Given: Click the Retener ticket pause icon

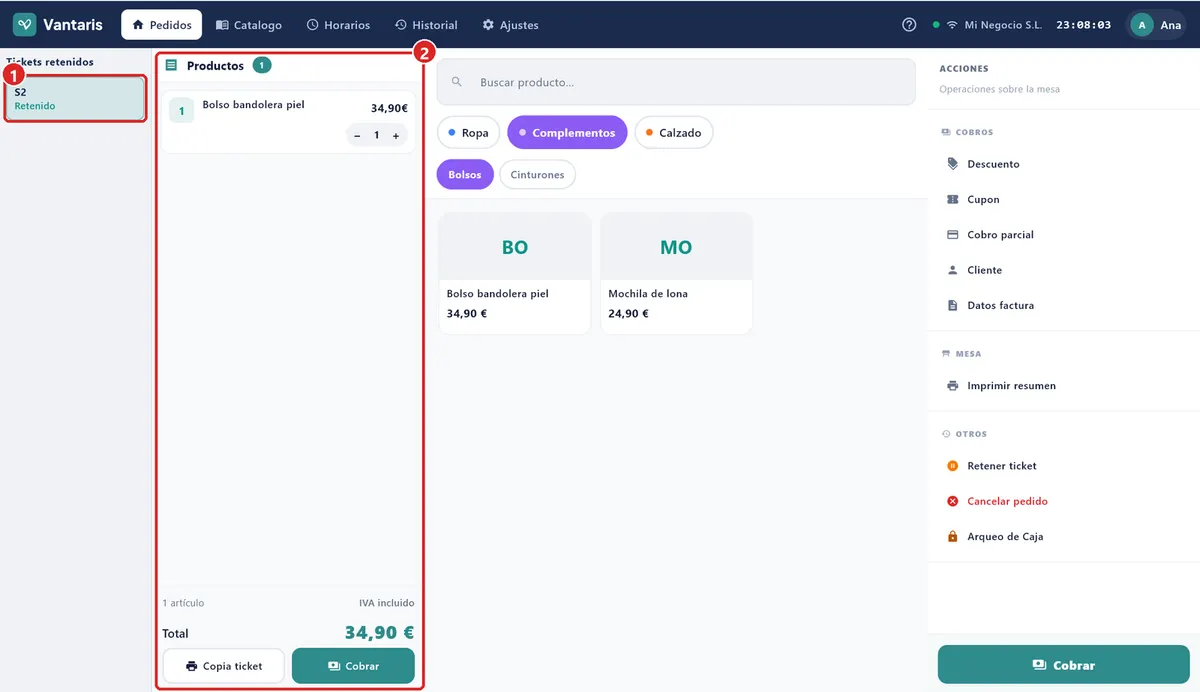Looking at the screenshot, I should point(952,466).
